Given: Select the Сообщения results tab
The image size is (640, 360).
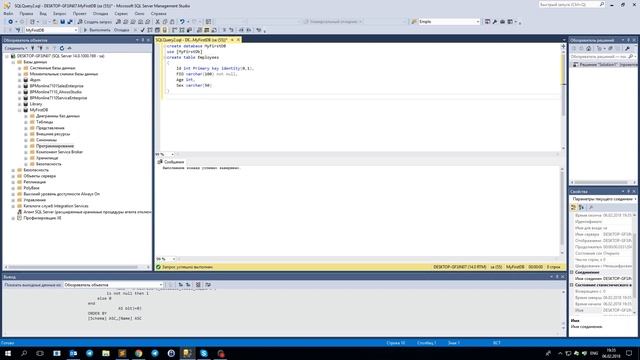Looking at the screenshot, I should point(171,162).
